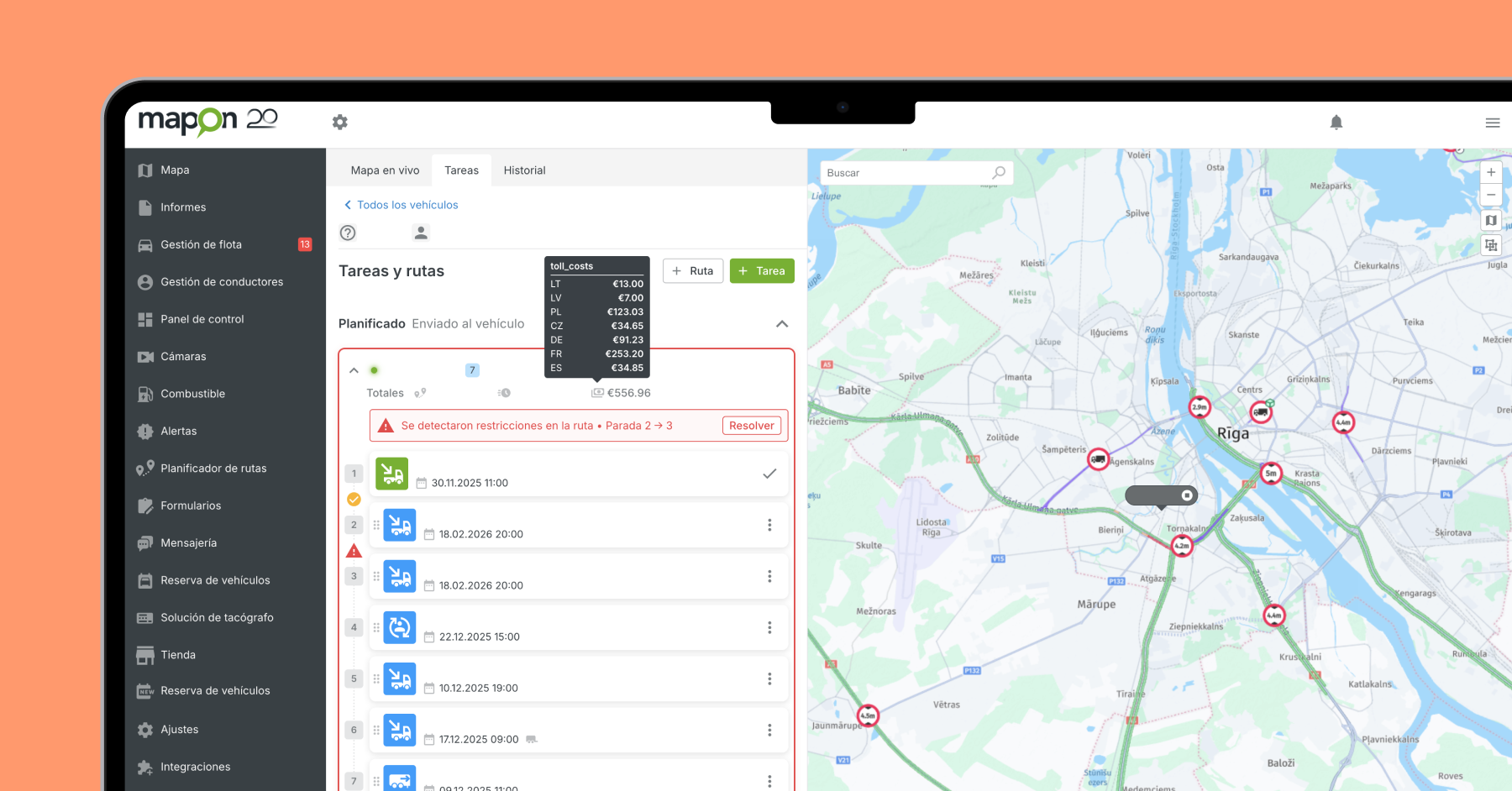Click the map search magnifier icon
Image resolution: width=1512 pixels, height=791 pixels.
999,173
